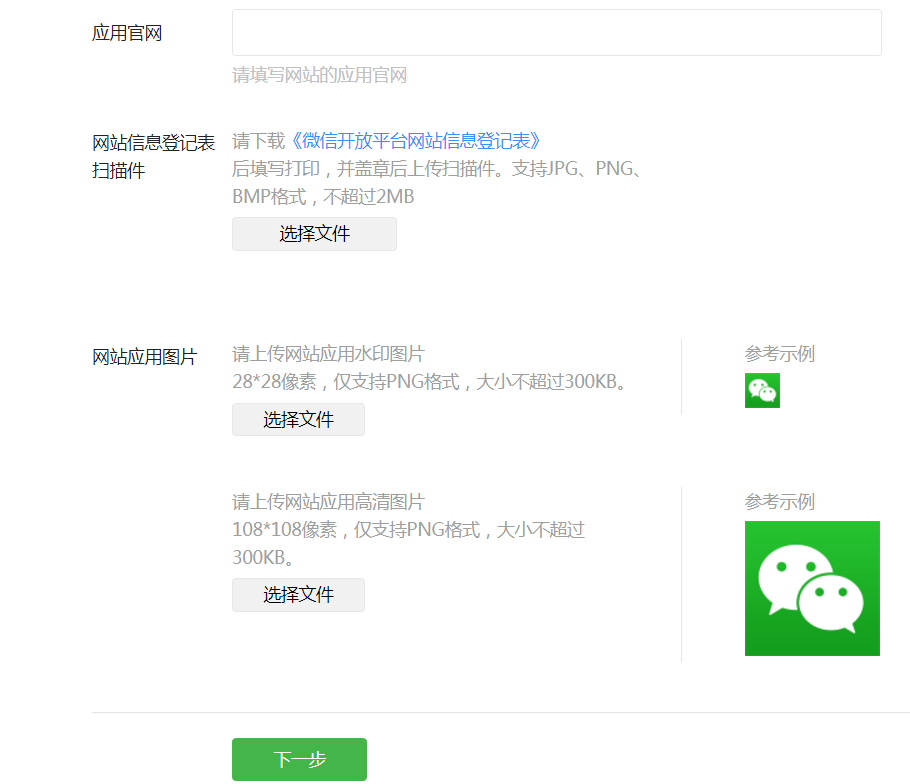Click the BMP格式，不超过2MB size limit text

point(323,197)
